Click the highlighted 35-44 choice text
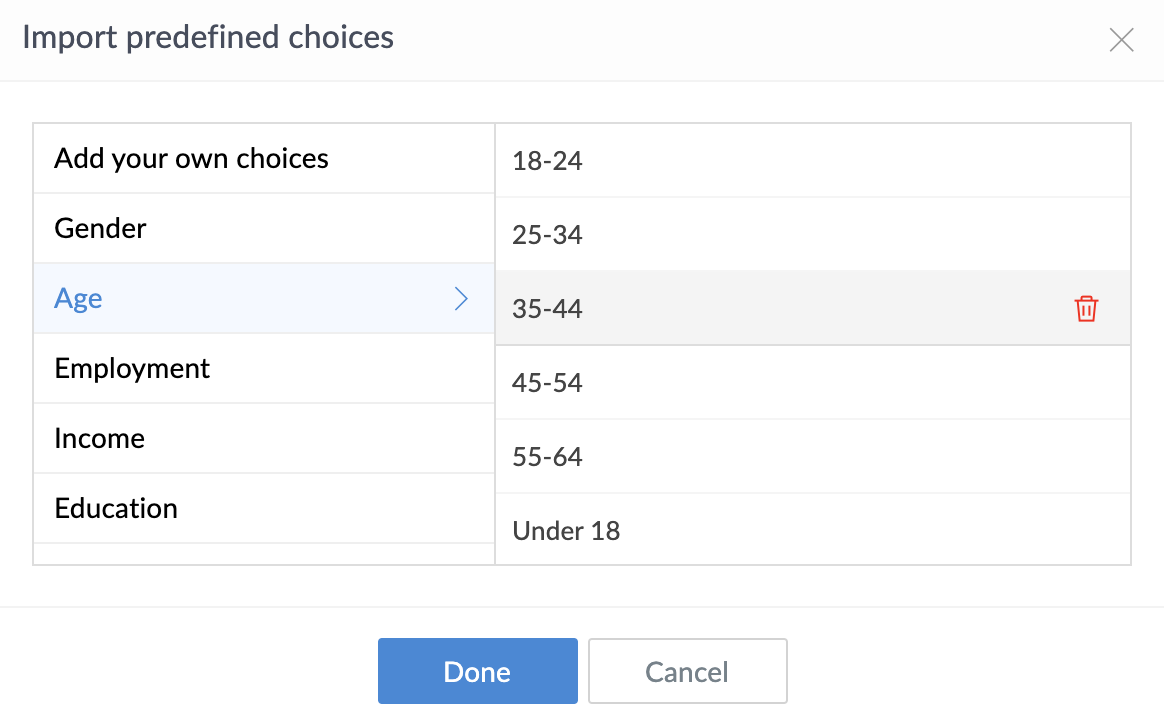1164x724 pixels. [x=547, y=309]
